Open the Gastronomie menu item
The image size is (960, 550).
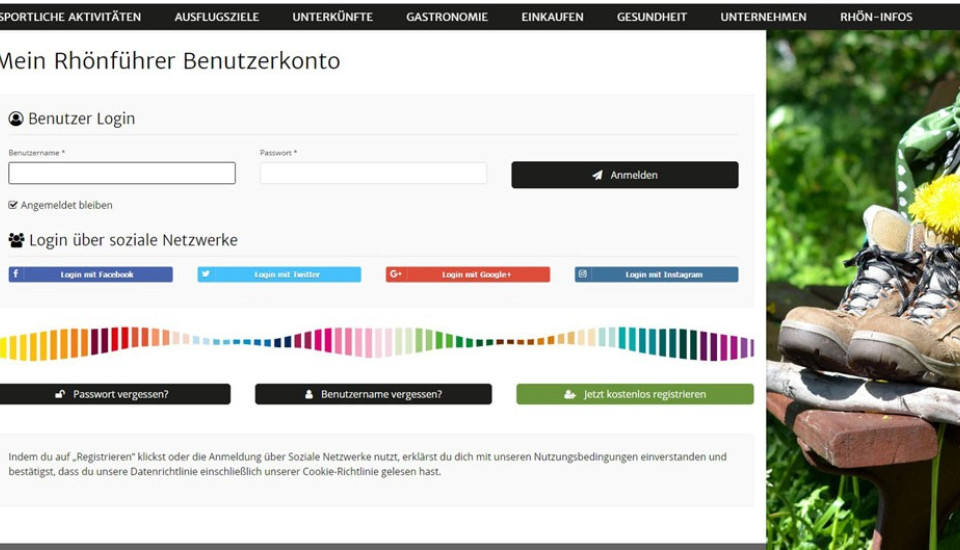coord(447,17)
